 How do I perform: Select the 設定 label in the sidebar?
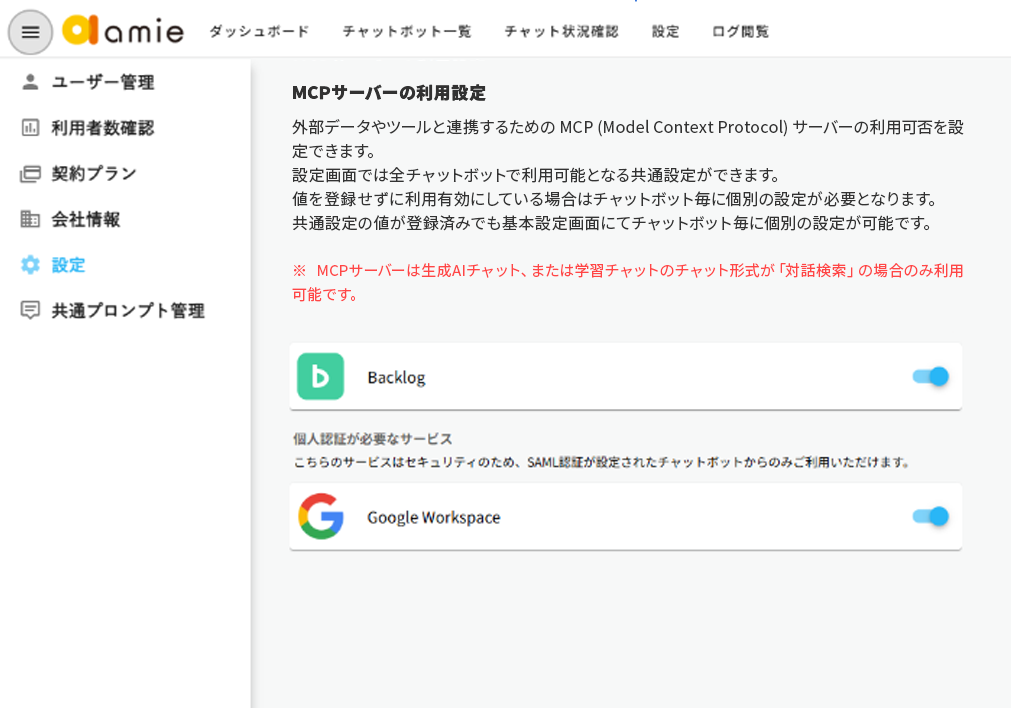68,265
